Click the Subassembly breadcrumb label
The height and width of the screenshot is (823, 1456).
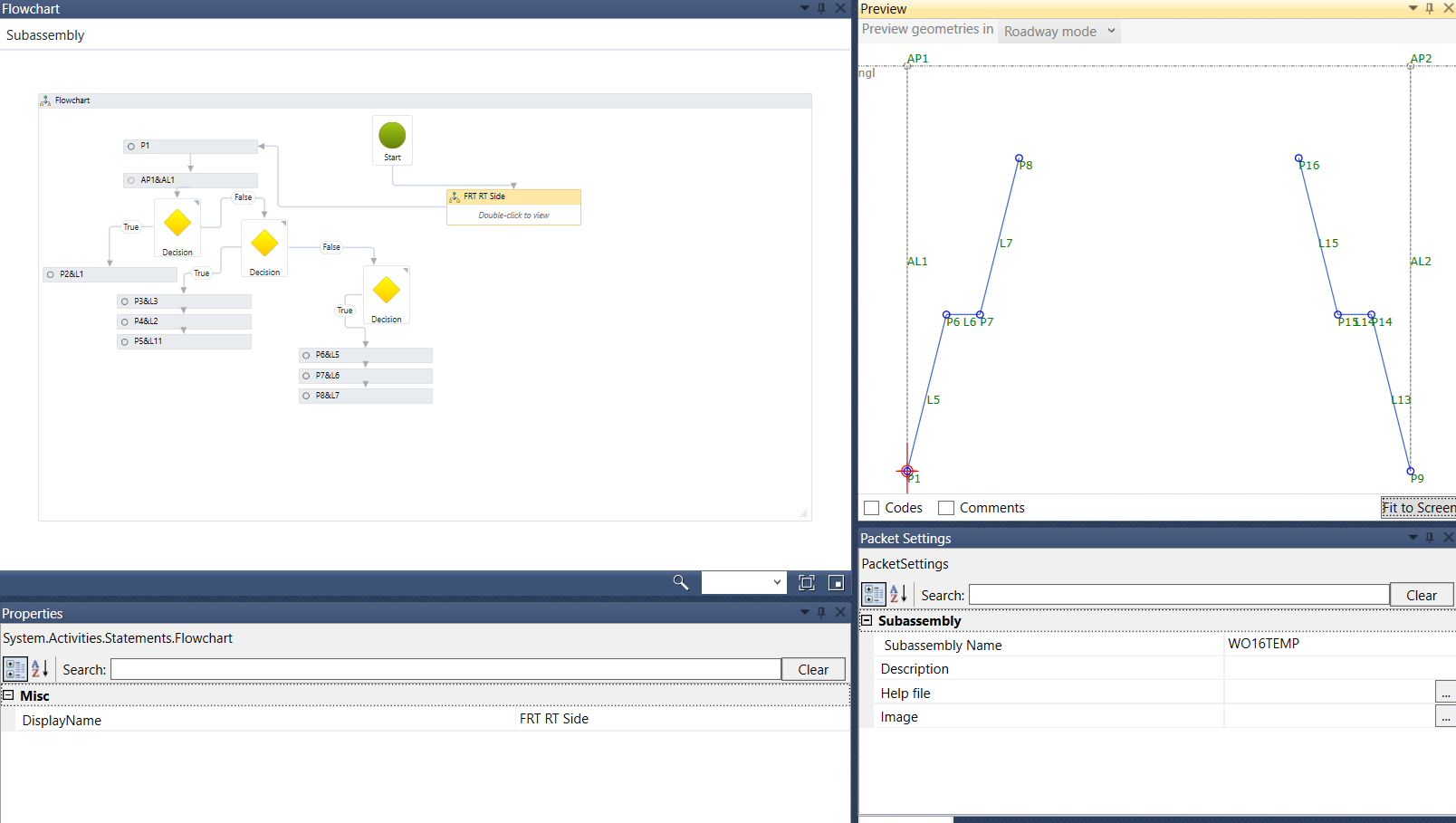[45, 35]
